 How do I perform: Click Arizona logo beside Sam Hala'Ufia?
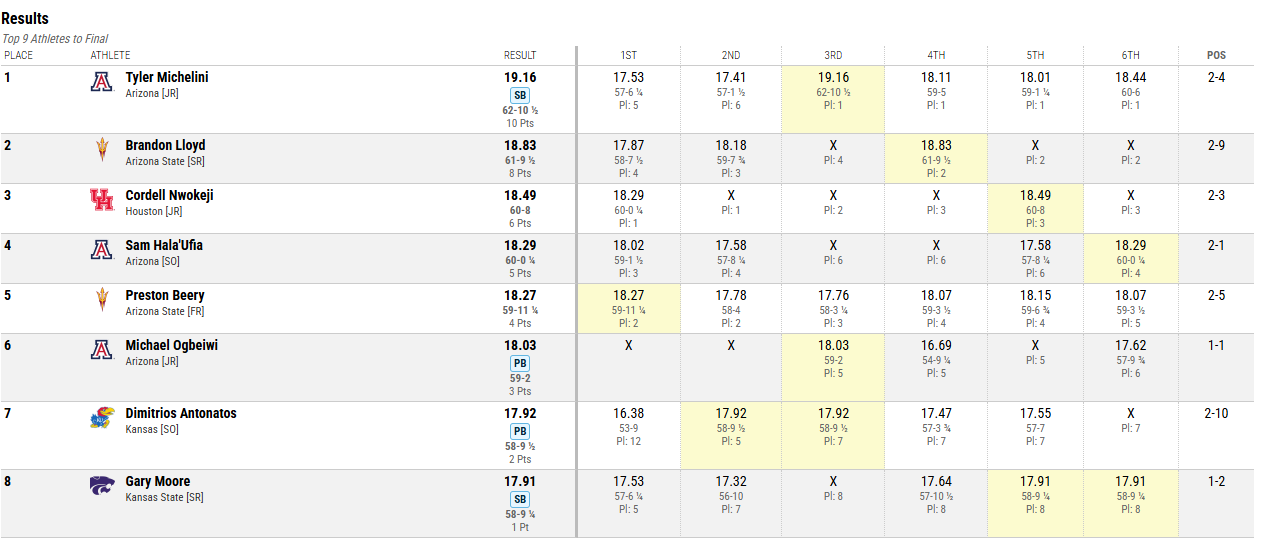click(x=102, y=251)
